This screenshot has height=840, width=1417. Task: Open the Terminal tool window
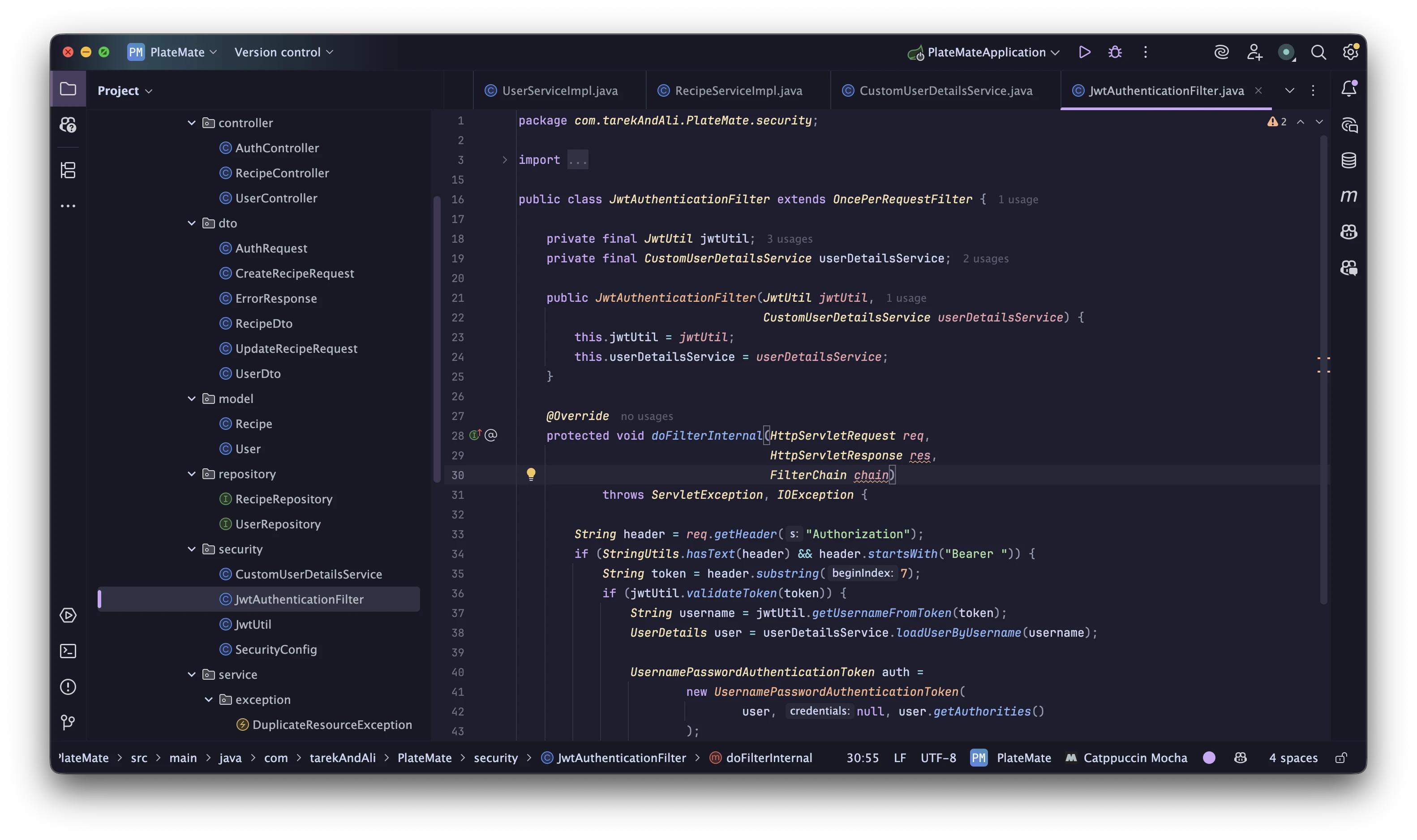pos(68,651)
